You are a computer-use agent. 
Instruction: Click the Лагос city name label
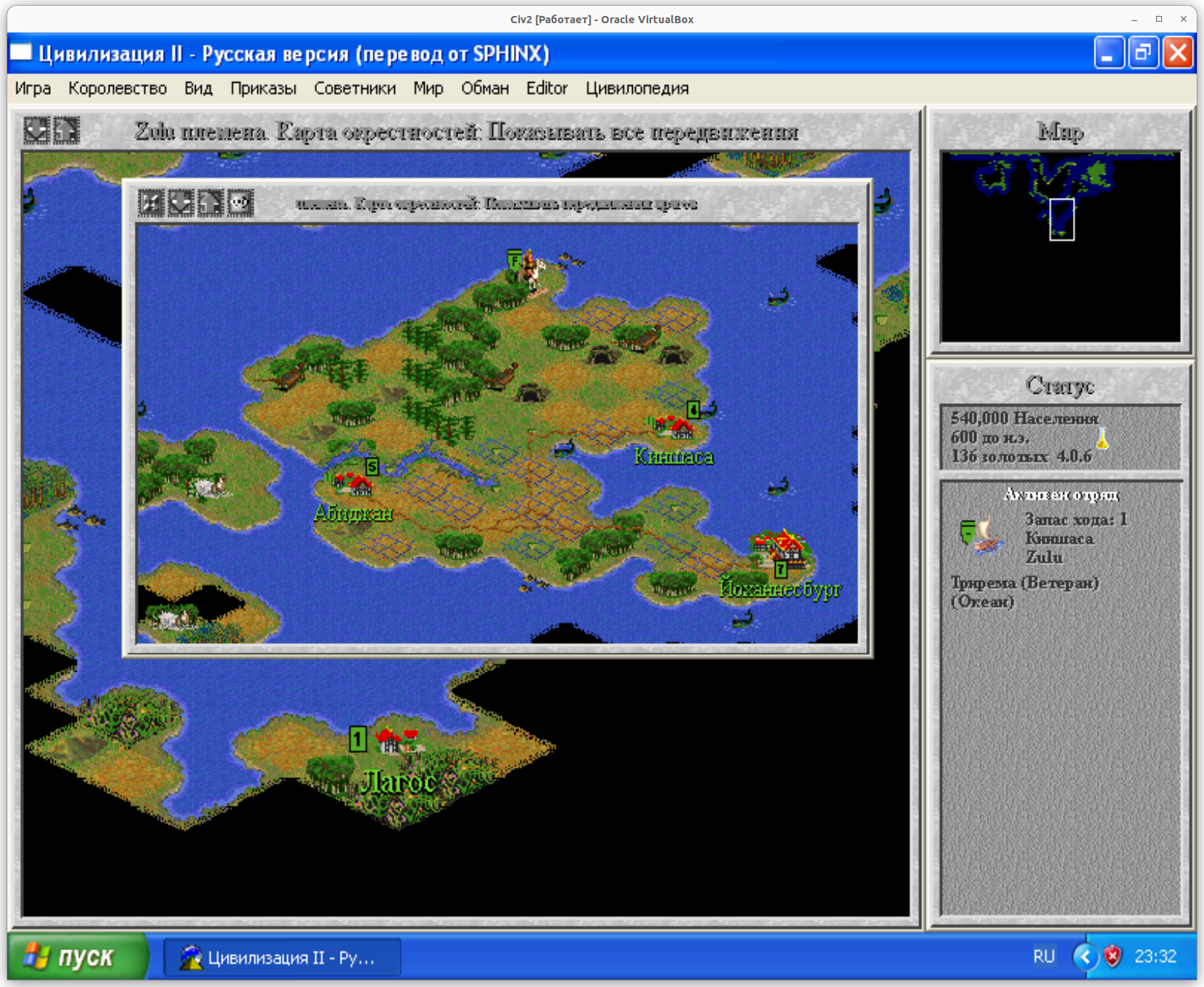pyautogui.click(x=399, y=782)
